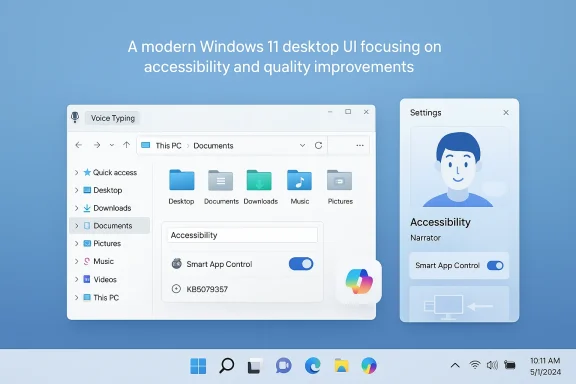Open the gray Documents folder icon
Screen dimensions: 576x384
[220, 180]
